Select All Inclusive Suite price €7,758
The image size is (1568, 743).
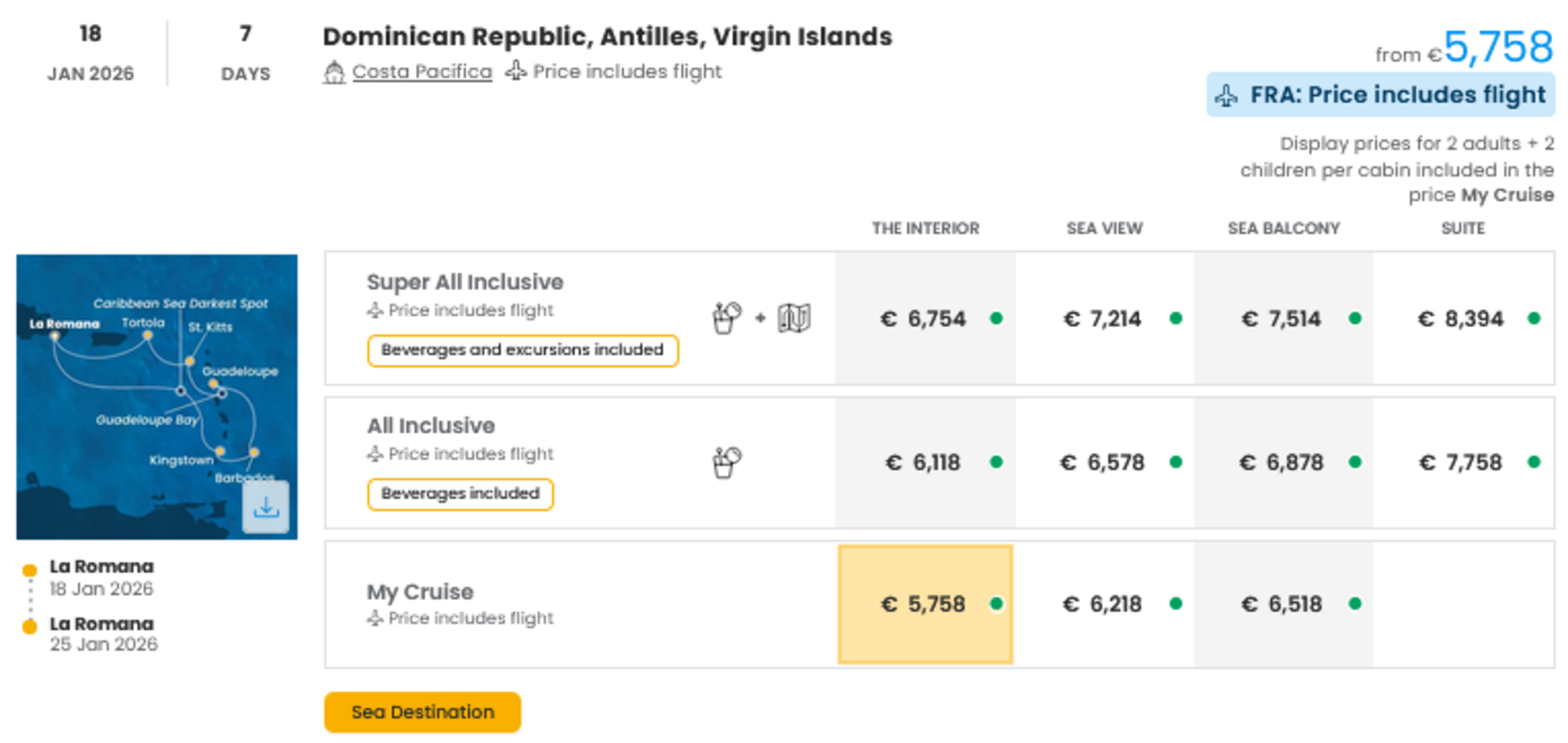[x=1462, y=463]
